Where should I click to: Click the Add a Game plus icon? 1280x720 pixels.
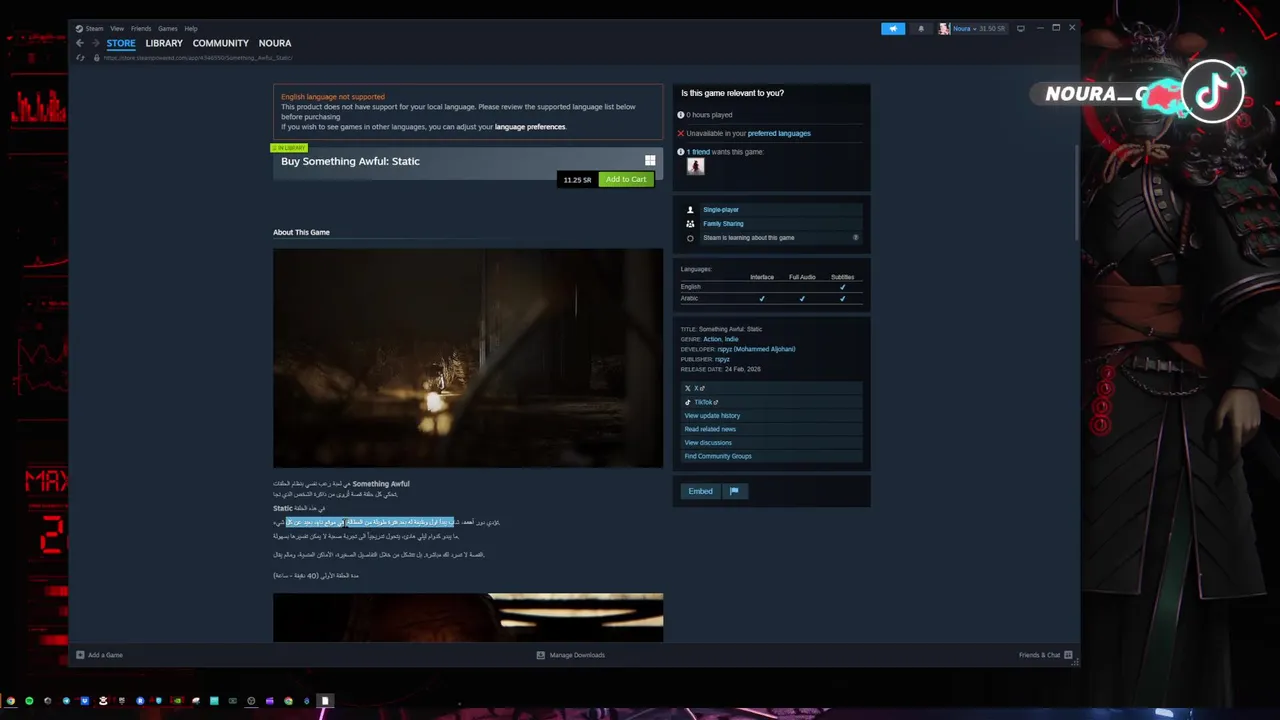[x=80, y=655]
